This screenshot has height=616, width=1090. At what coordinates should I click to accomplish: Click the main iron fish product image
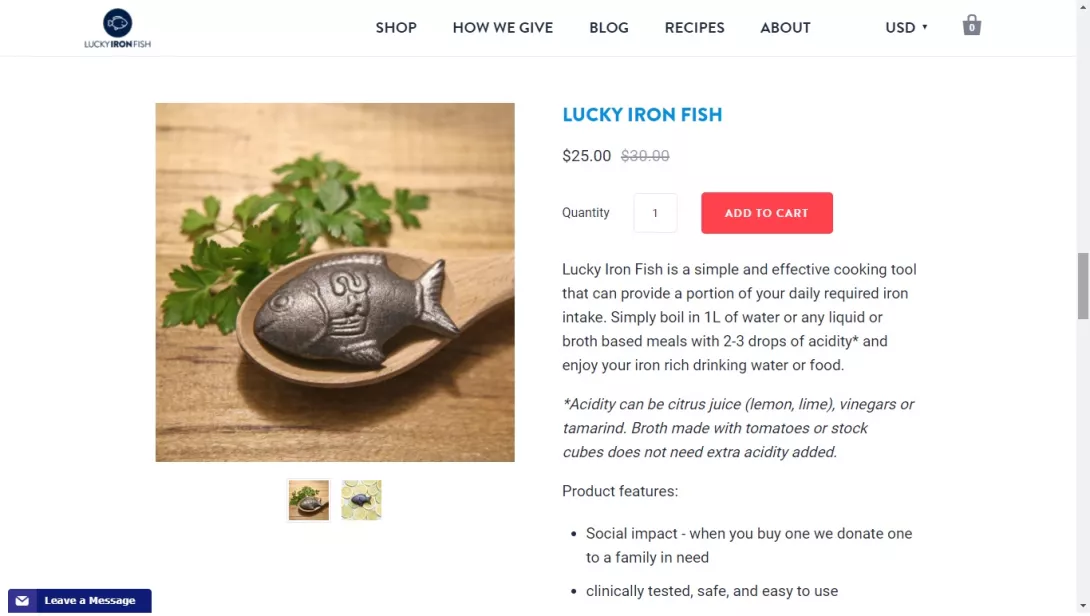(x=335, y=282)
